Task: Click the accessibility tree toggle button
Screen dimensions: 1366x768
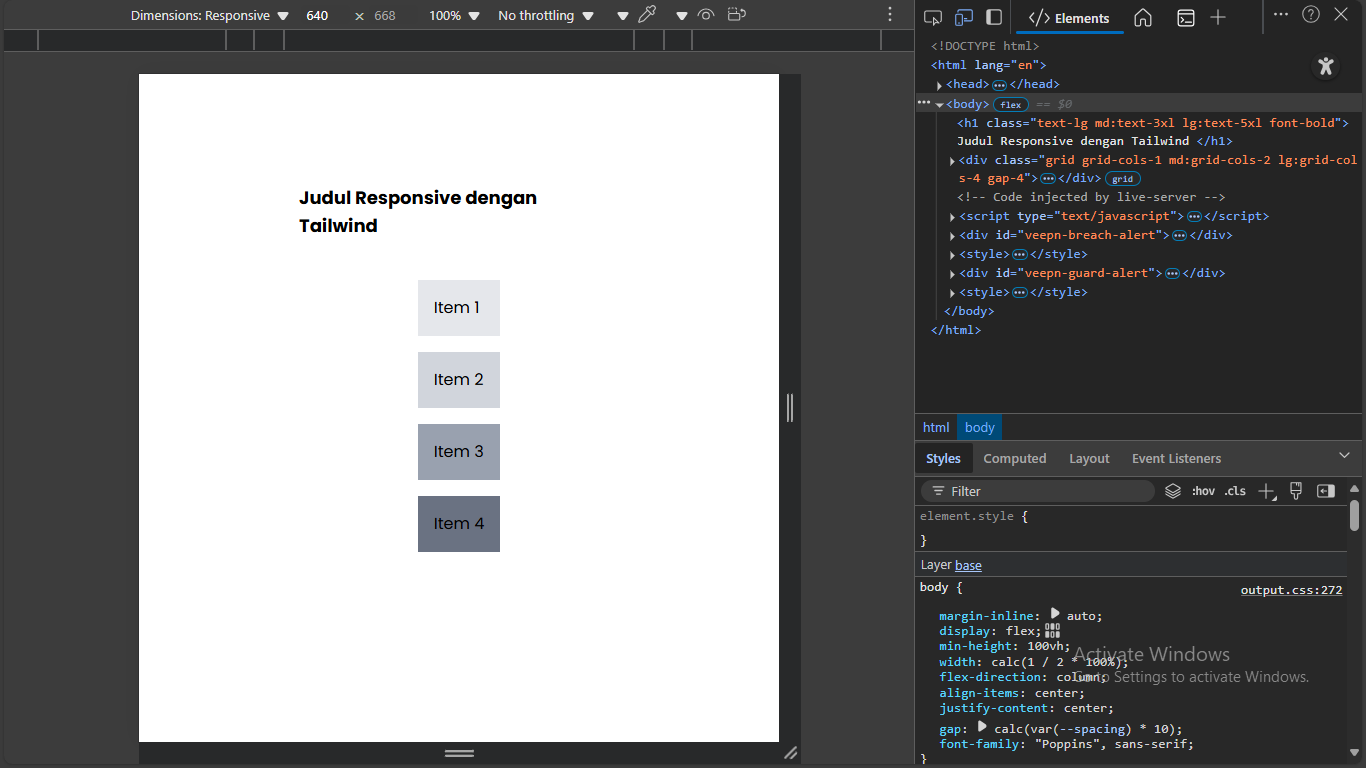Action: click(x=1326, y=66)
